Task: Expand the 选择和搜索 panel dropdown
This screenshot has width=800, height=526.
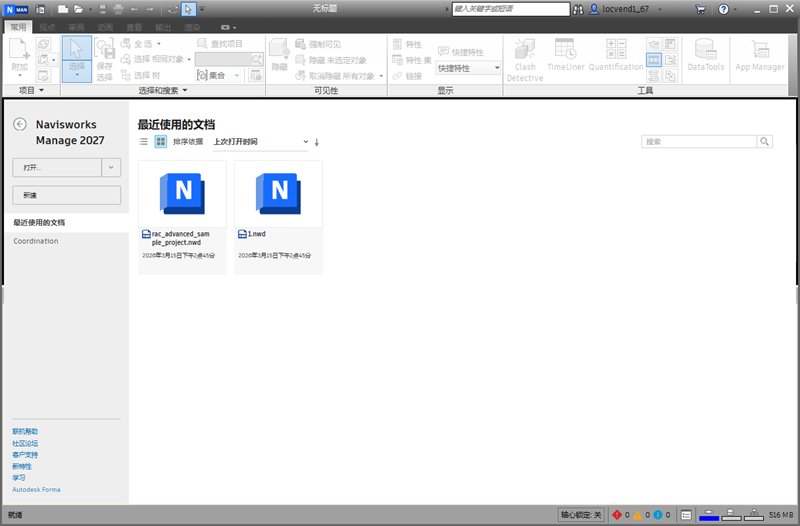Action: click(163, 90)
